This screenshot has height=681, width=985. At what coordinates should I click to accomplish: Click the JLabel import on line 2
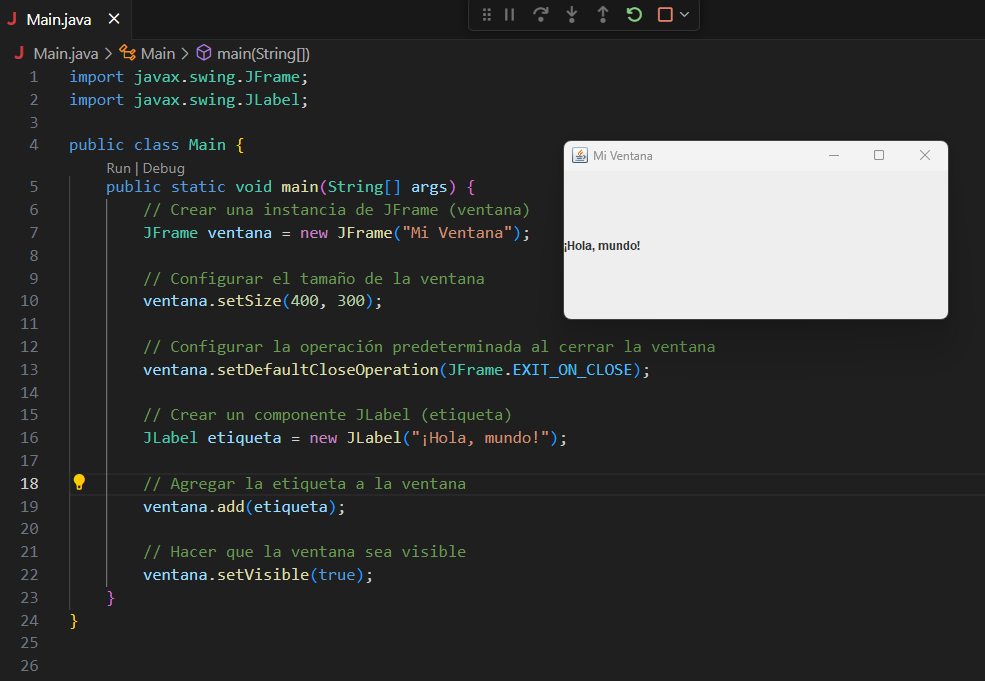point(188,100)
